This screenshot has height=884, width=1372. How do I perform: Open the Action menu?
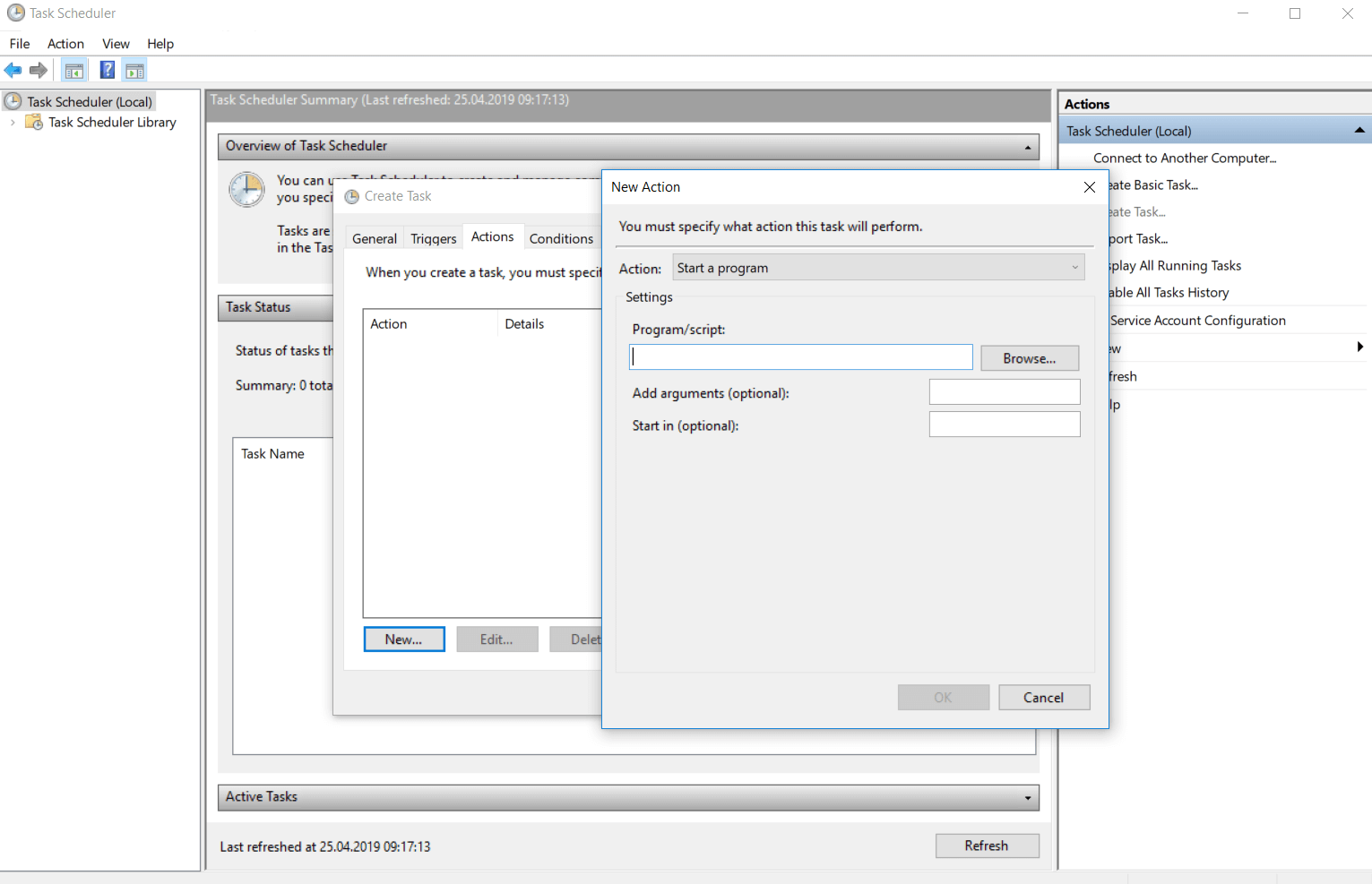coord(65,43)
